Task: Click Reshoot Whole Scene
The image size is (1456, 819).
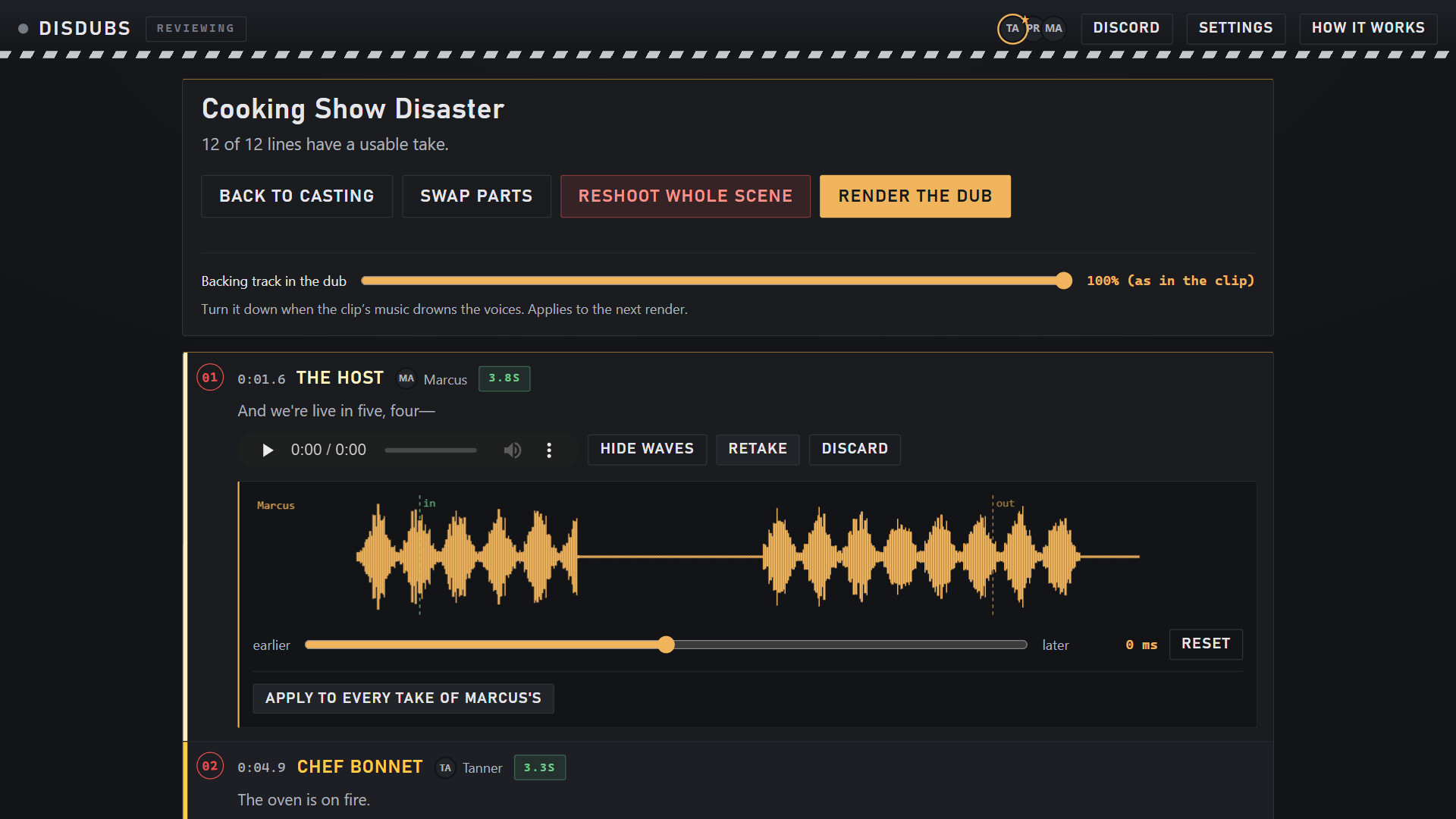Action: pos(686,196)
